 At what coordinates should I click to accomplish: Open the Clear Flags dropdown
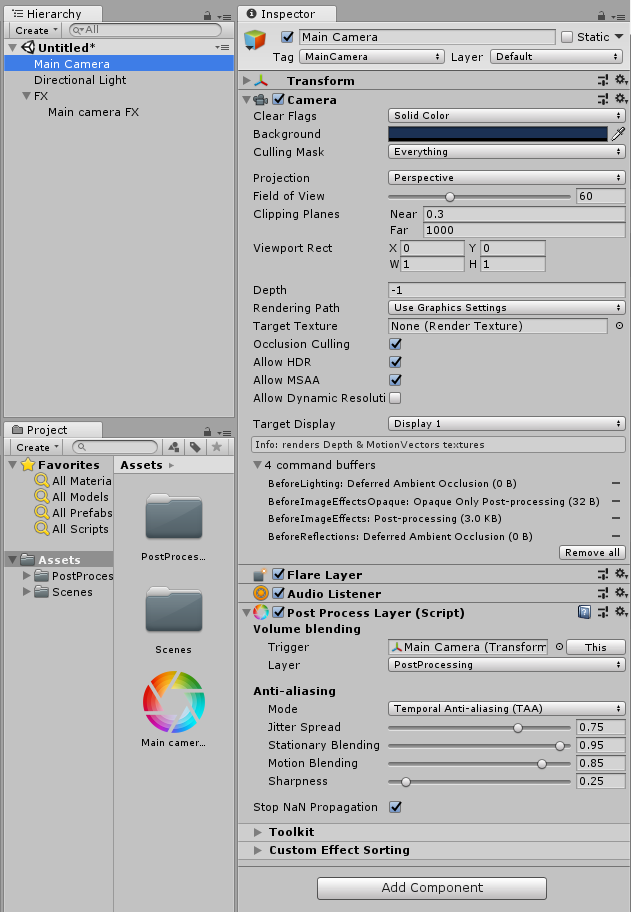[x=507, y=116]
